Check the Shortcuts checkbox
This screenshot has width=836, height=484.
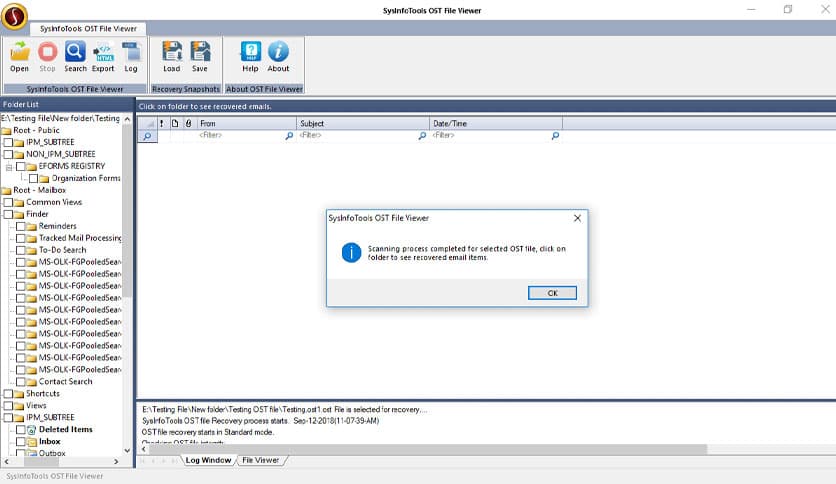pyautogui.click(x=9, y=394)
